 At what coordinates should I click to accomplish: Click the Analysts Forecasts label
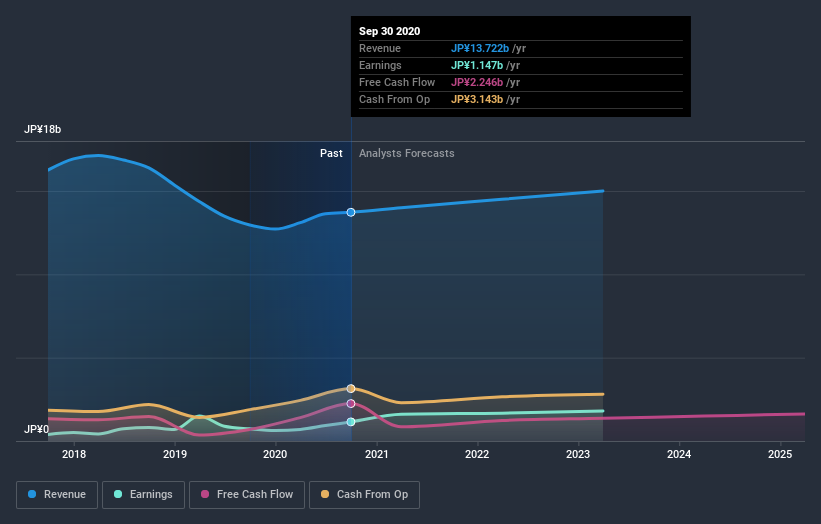pos(407,153)
